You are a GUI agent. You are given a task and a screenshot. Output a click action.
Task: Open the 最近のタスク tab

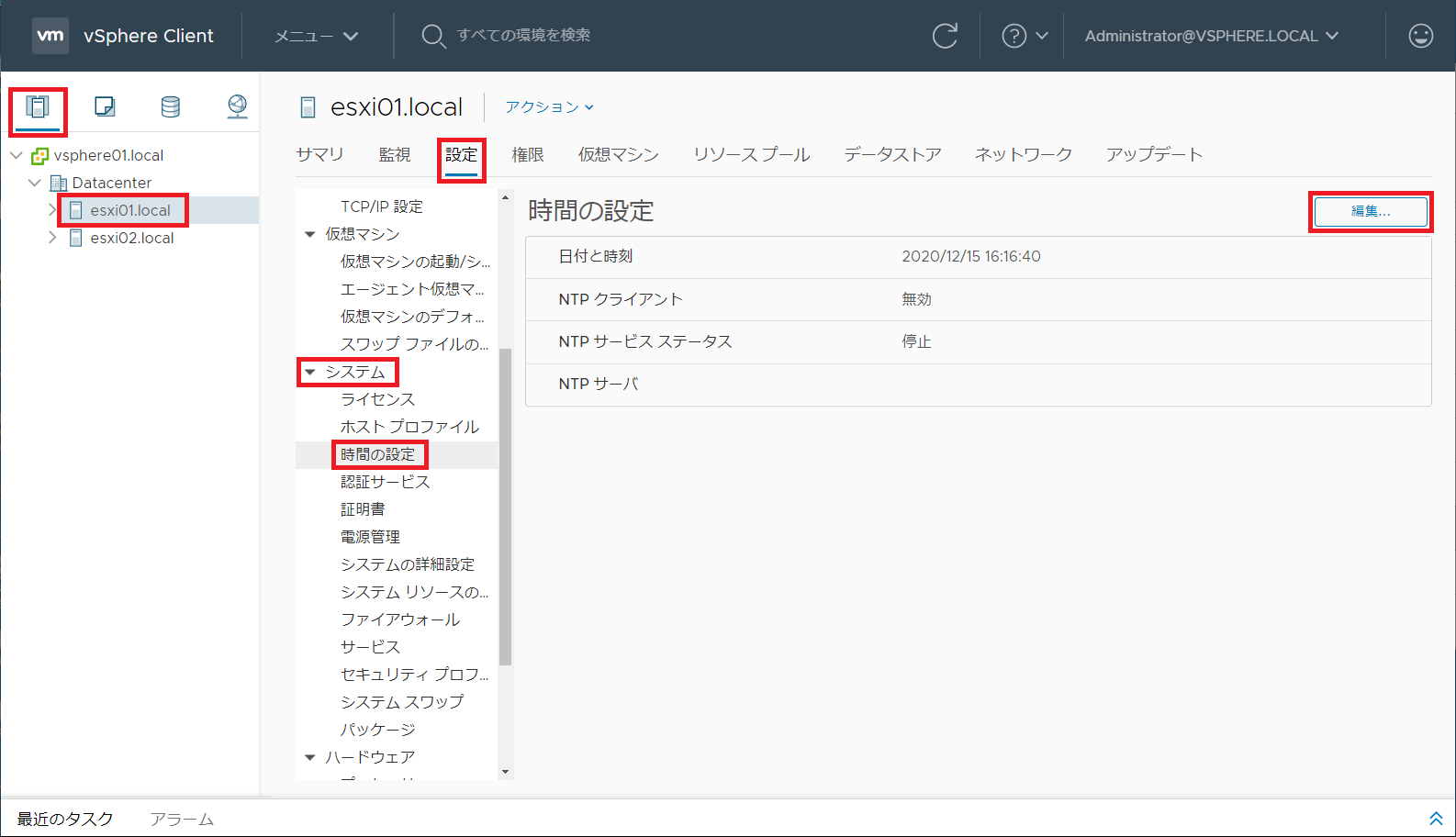pos(65,819)
